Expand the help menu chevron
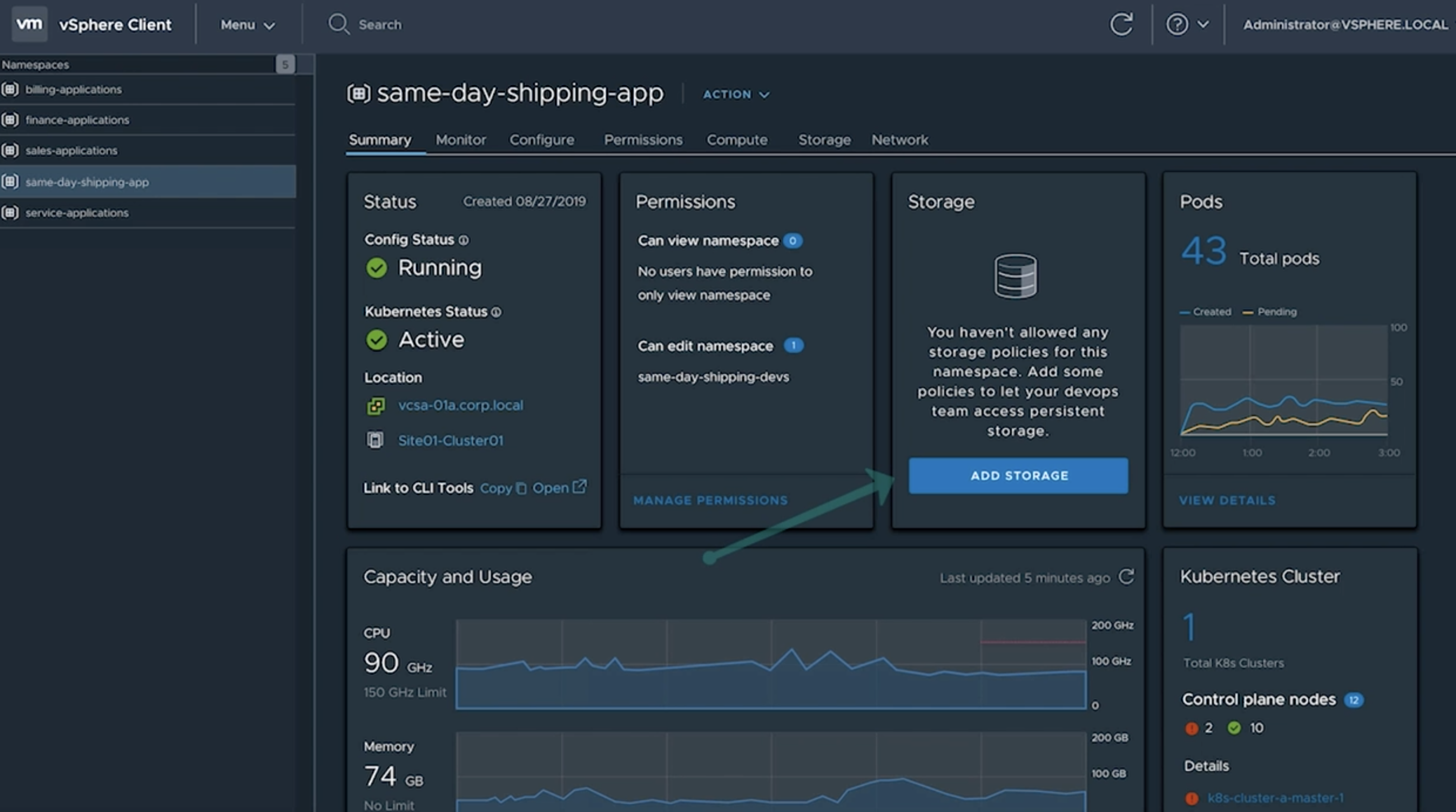This screenshot has height=812, width=1456. click(x=1203, y=25)
